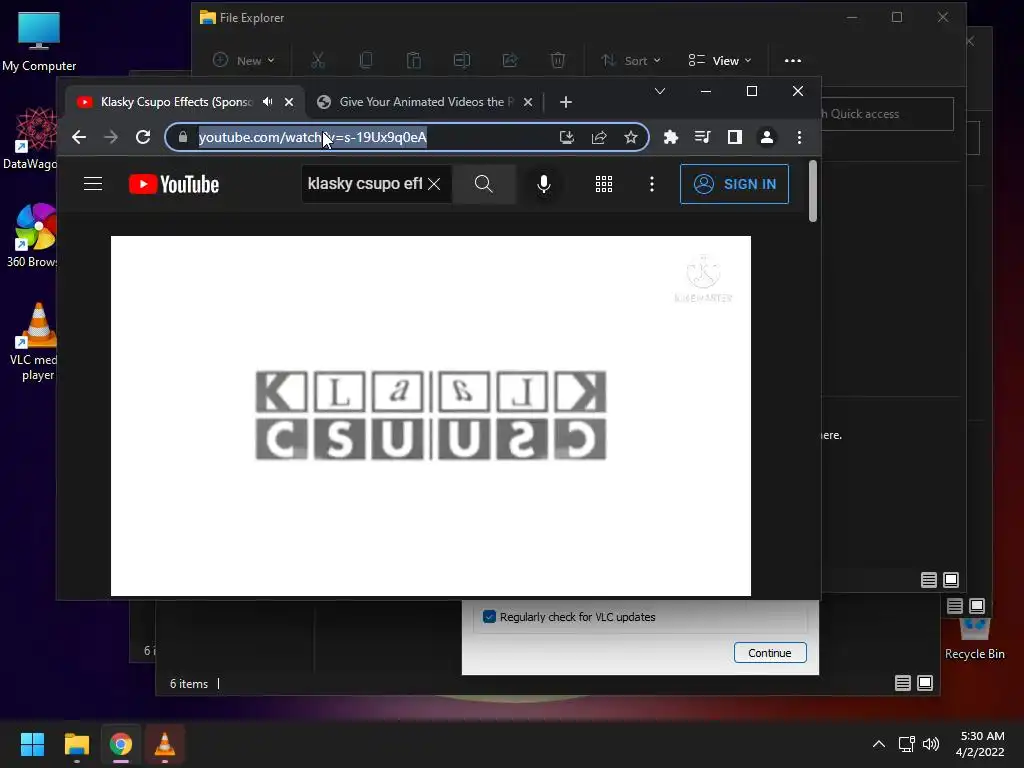Clear the YouTube search box text

coord(434,184)
